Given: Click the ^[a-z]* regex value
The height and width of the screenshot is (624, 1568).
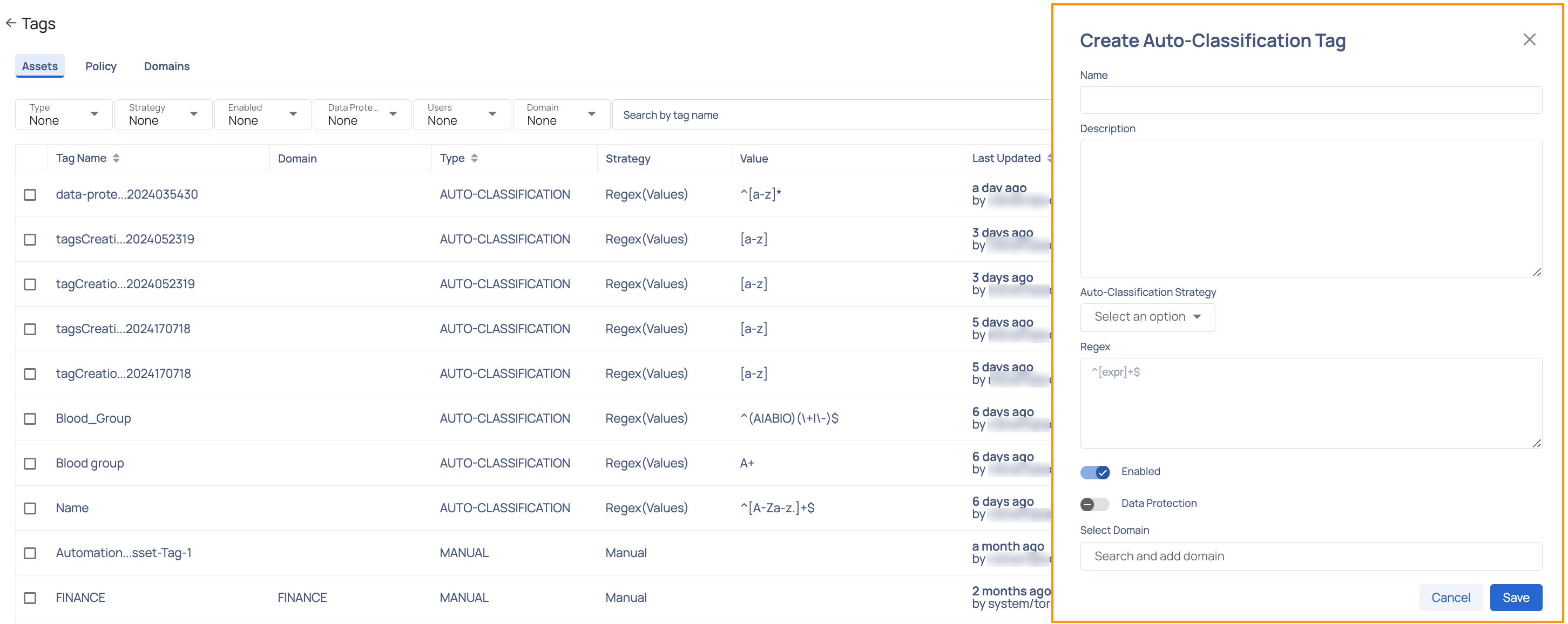Looking at the screenshot, I should pos(760,195).
